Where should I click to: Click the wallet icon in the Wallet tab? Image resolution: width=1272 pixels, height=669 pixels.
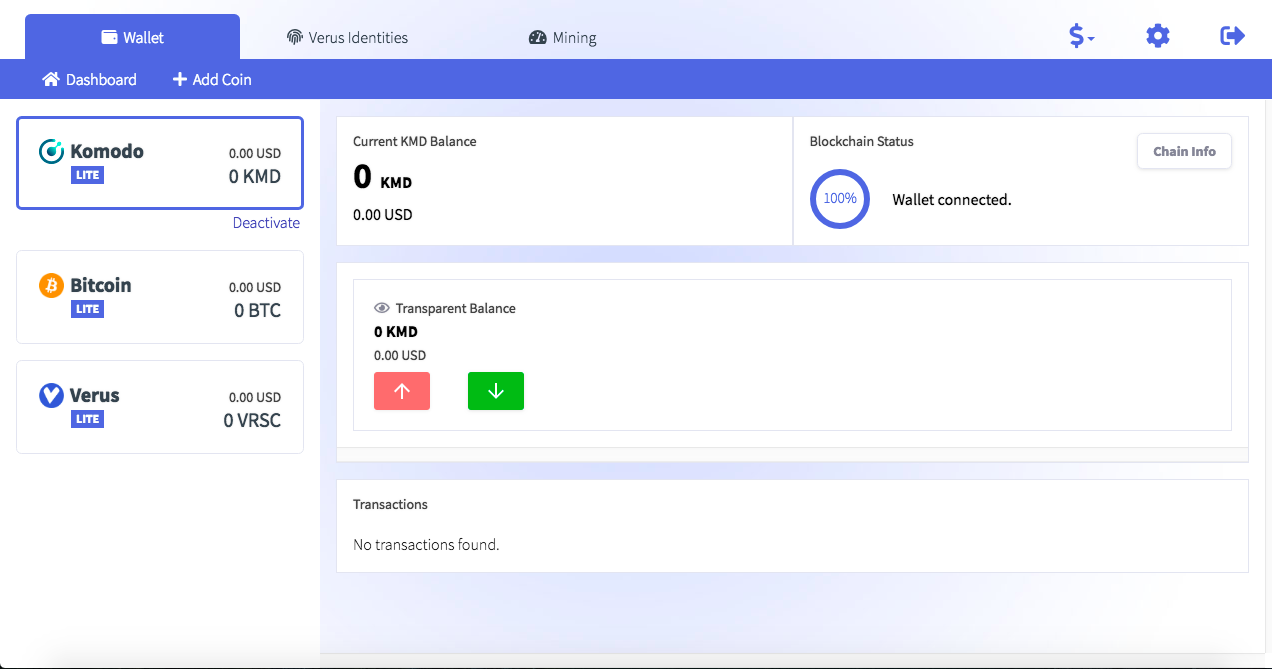pos(110,37)
